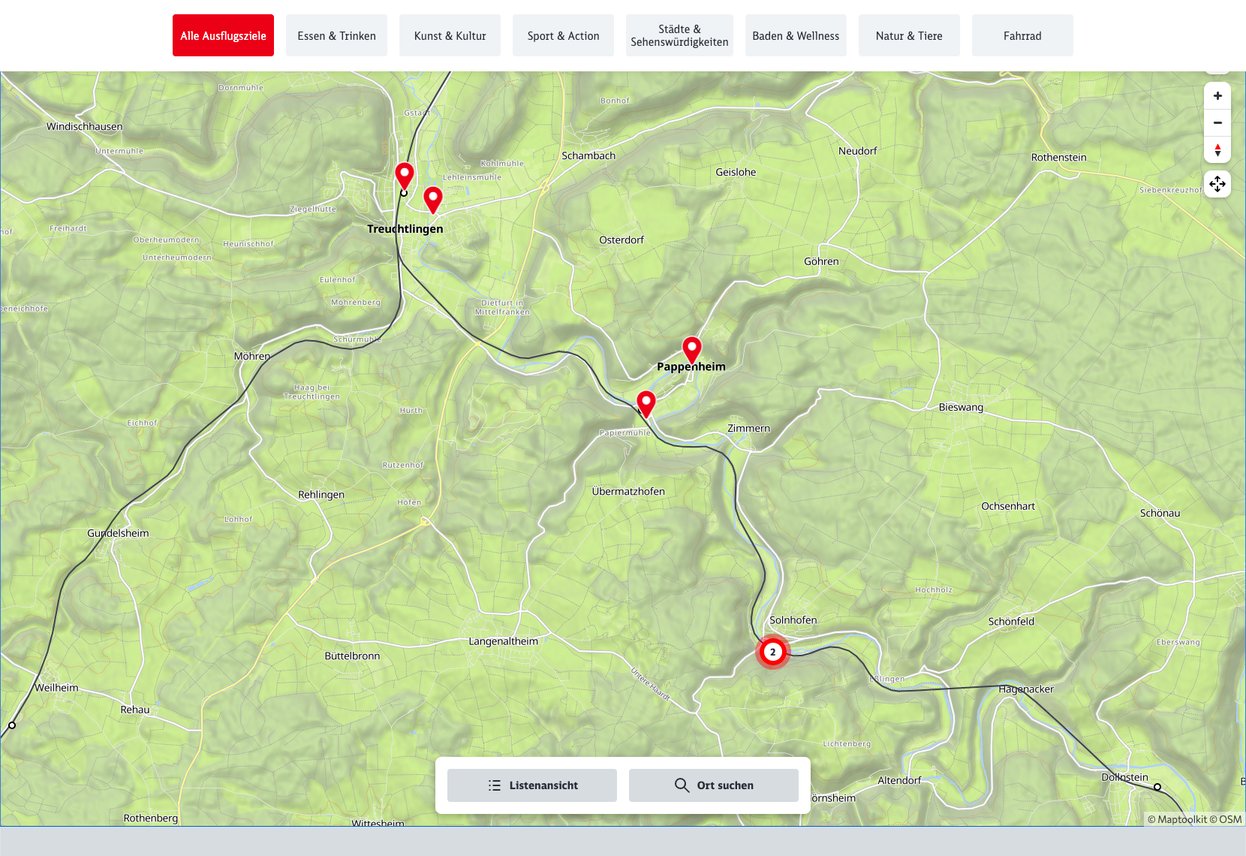Switch to Listenansicht view
The image size is (1246, 856).
click(532, 785)
